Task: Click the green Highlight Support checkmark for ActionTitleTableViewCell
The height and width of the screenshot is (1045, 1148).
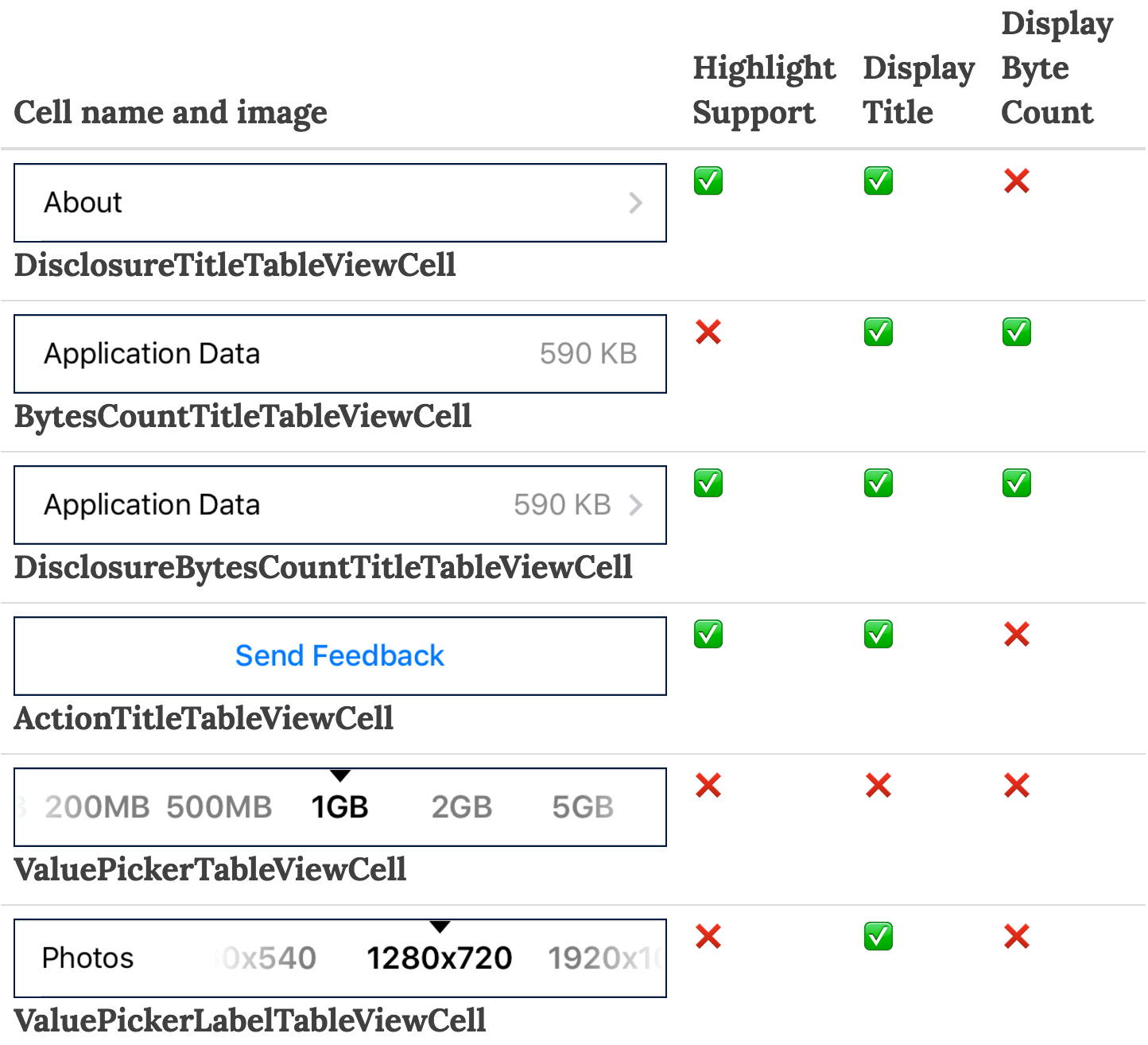Action: (x=708, y=634)
